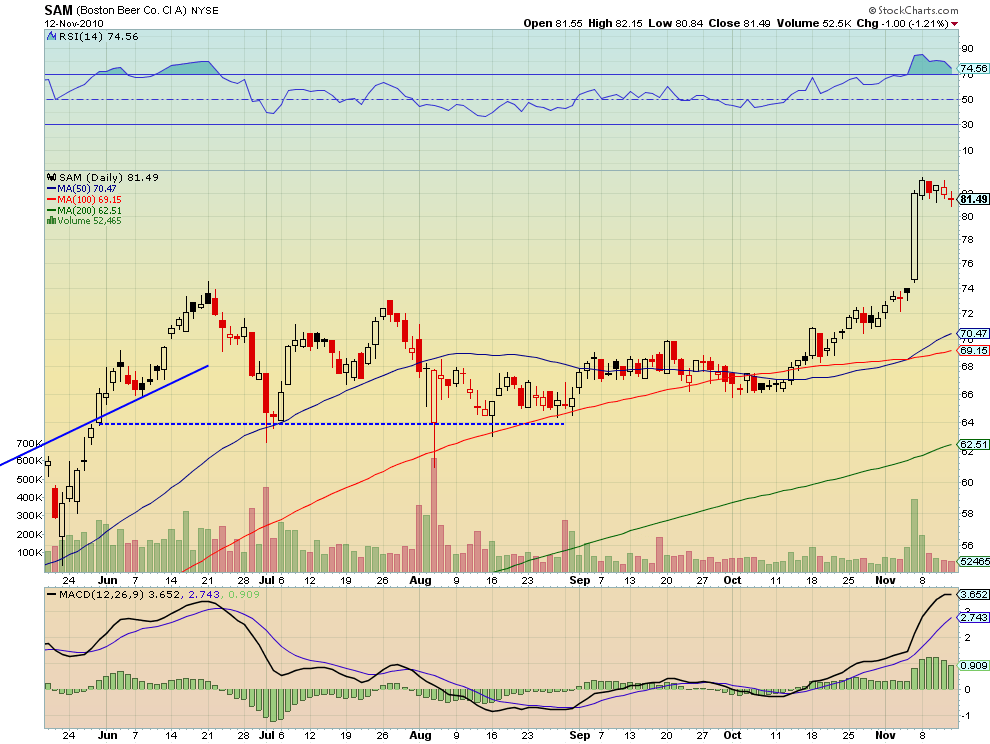Click the 90 level on the RSI axis
The width and height of the screenshot is (990, 744).
(967, 49)
